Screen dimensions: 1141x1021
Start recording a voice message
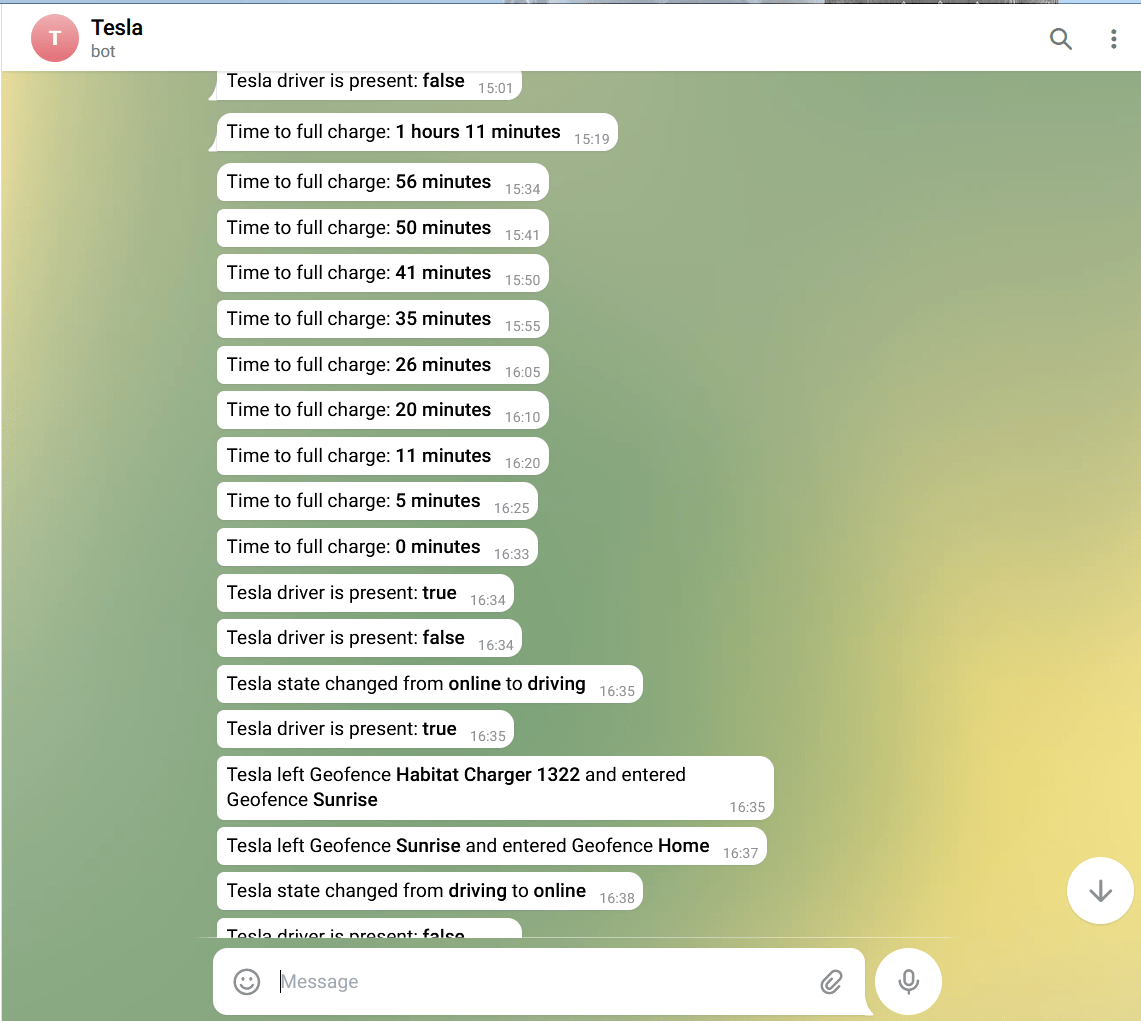[x=908, y=981]
